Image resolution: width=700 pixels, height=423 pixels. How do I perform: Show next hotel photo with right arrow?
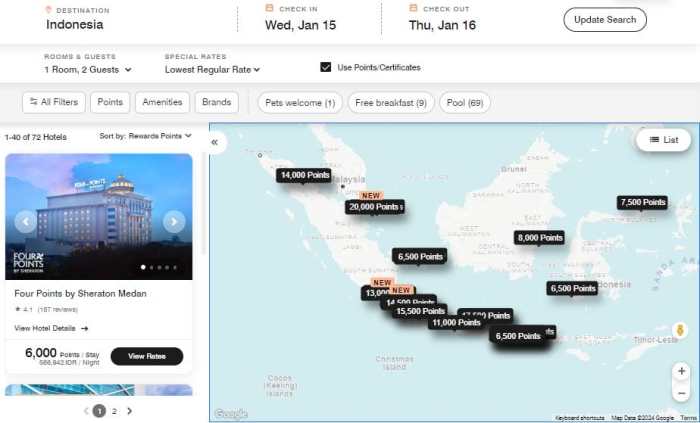(174, 222)
